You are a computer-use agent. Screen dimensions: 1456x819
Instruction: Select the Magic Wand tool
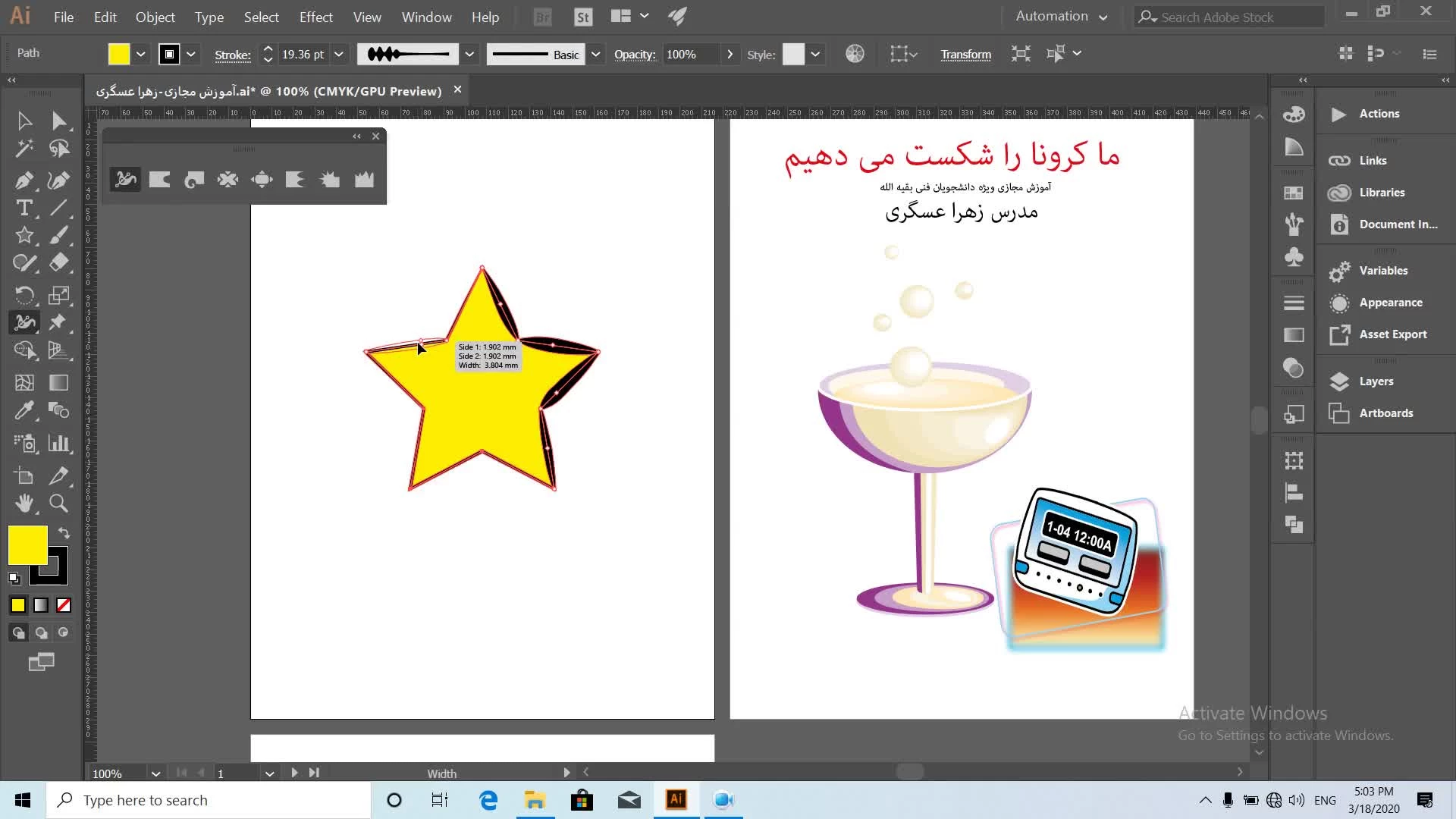24,149
